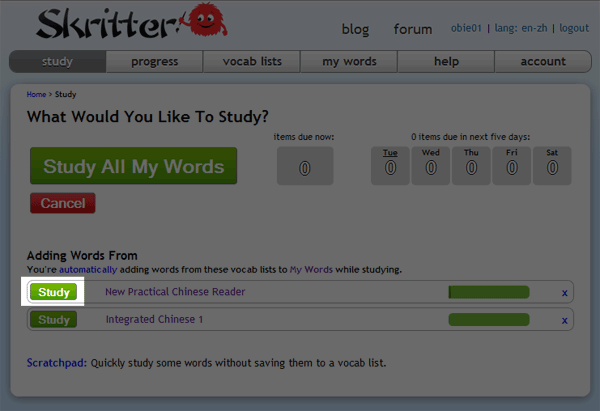Switch to the progress tab
The height and width of the screenshot is (411, 600).
pyautogui.click(x=155, y=62)
